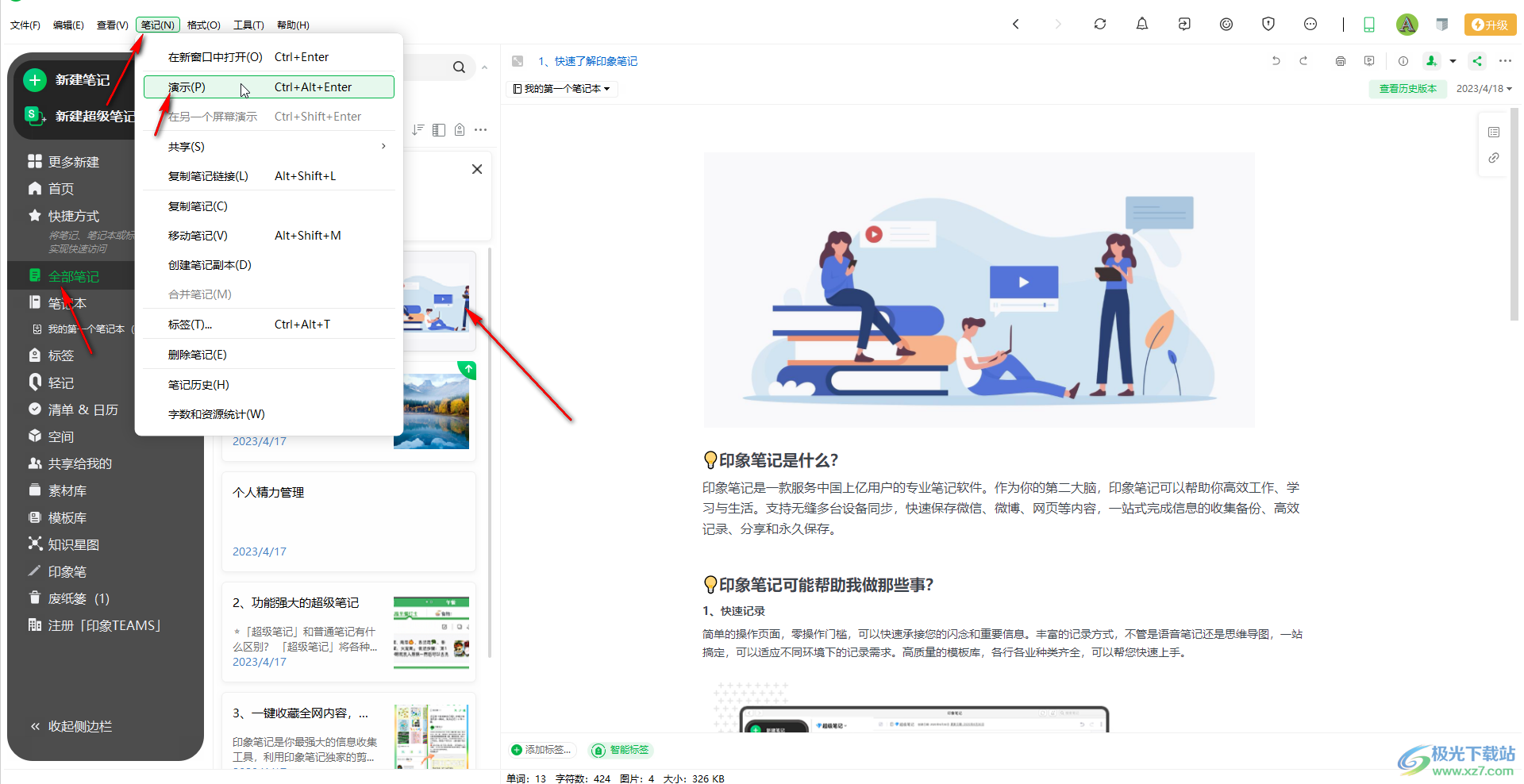
Task: Open the 我的第一个笔记本 notebook dropdown
Action: click(x=562, y=89)
